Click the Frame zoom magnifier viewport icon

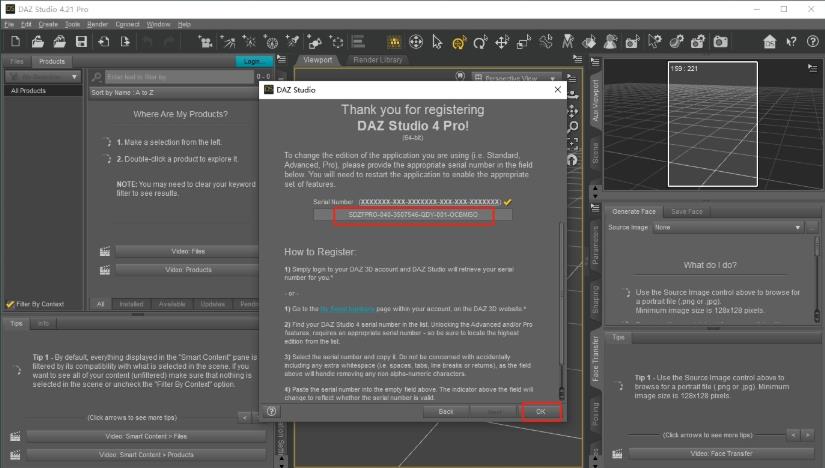click(x=573, y=126)
